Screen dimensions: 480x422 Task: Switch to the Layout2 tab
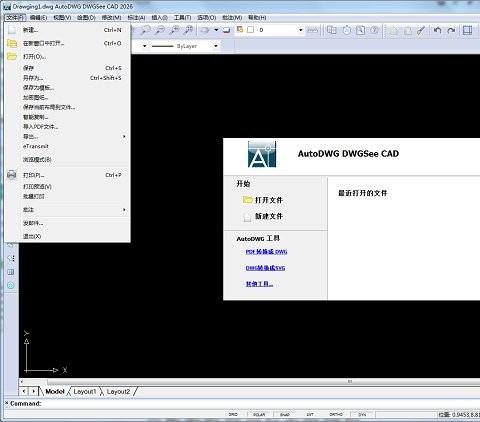pyautogui.click(x=118, y=391)
